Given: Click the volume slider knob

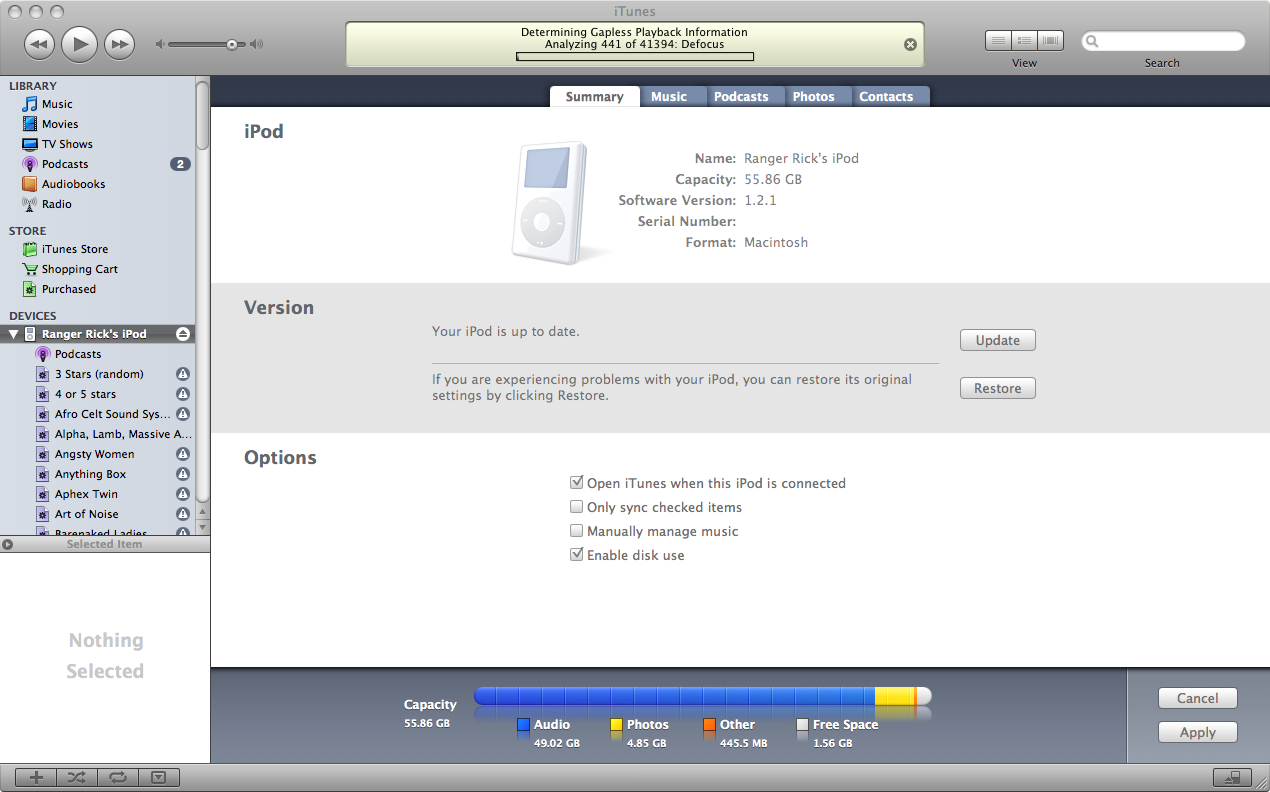Looking at the screenshot, I should point(232,44).
